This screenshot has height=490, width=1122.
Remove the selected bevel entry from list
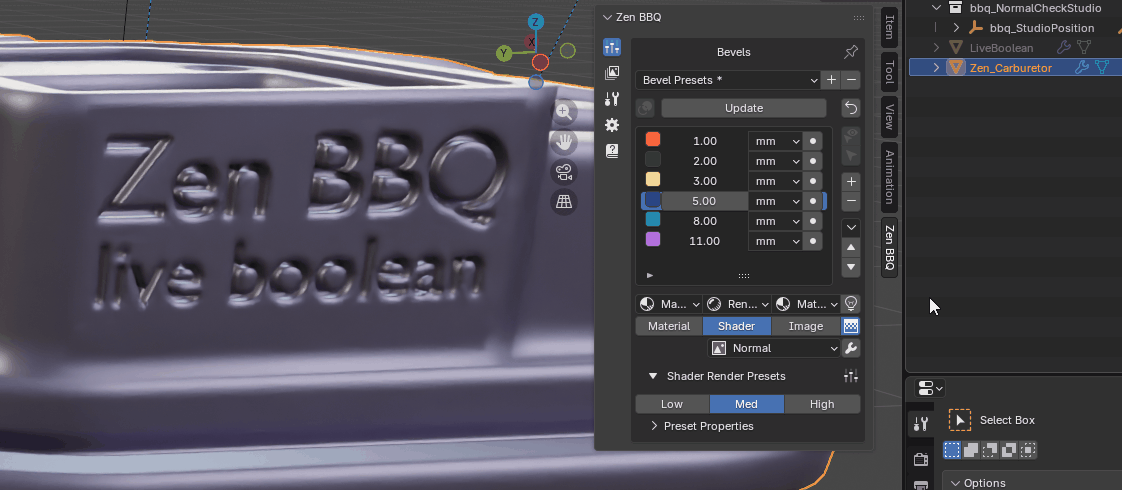pos(851,201)
